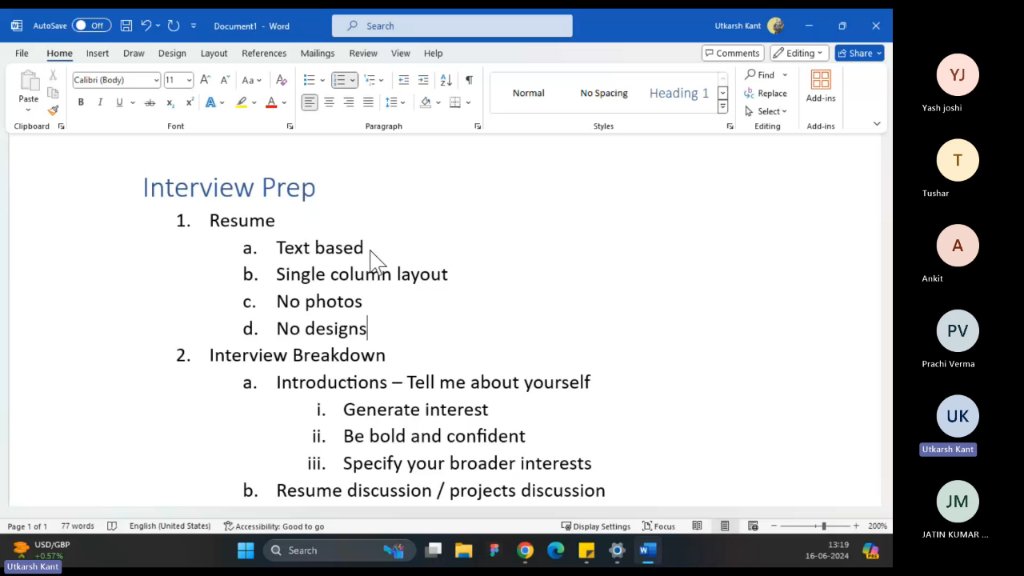Clear all formatting icon

[281, 80]
